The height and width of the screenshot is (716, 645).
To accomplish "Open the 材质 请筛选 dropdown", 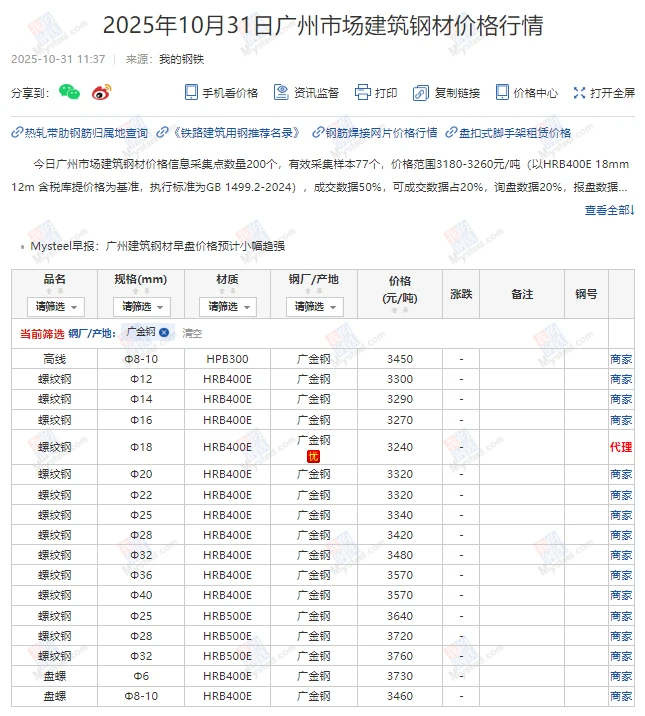I will tap(228, 306).
